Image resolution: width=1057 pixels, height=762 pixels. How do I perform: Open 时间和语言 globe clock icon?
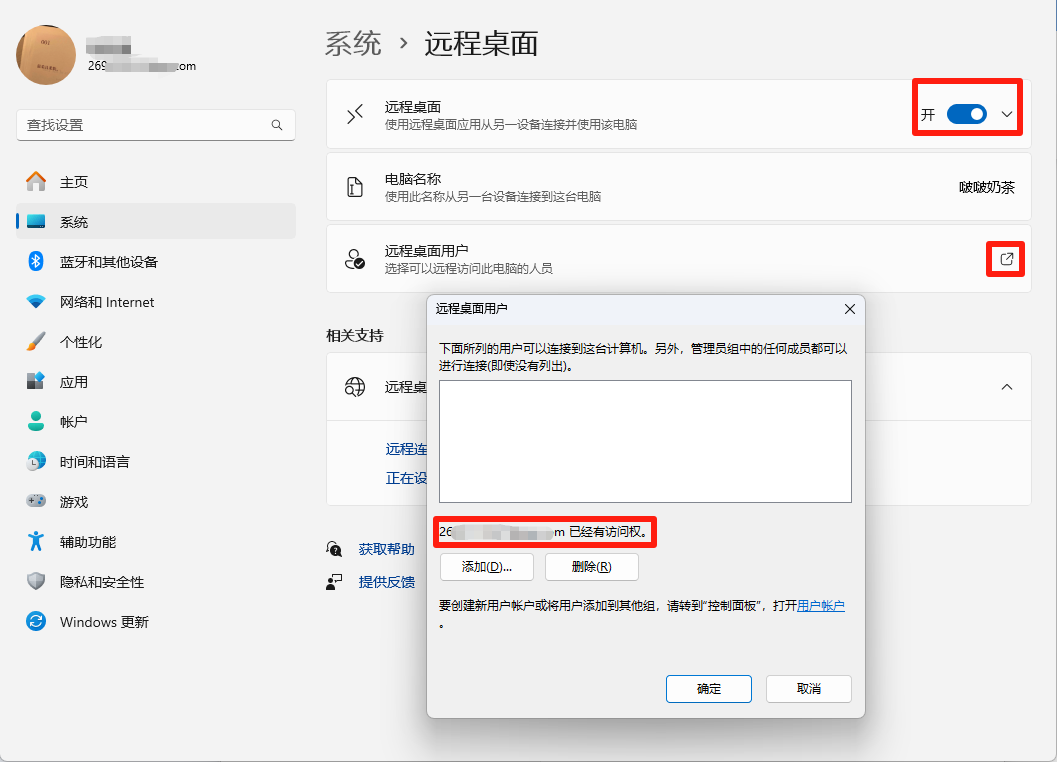pos(36,461)
